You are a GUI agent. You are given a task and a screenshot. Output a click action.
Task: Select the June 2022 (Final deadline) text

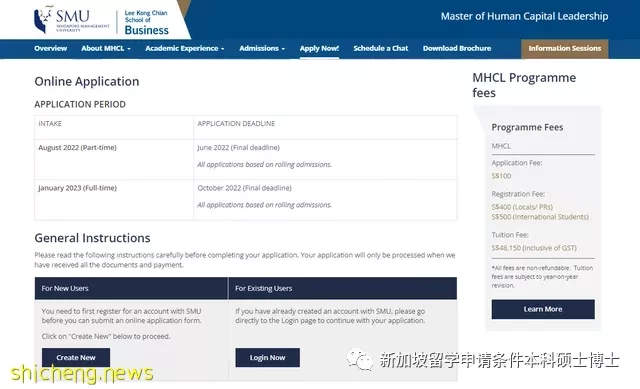238,148
